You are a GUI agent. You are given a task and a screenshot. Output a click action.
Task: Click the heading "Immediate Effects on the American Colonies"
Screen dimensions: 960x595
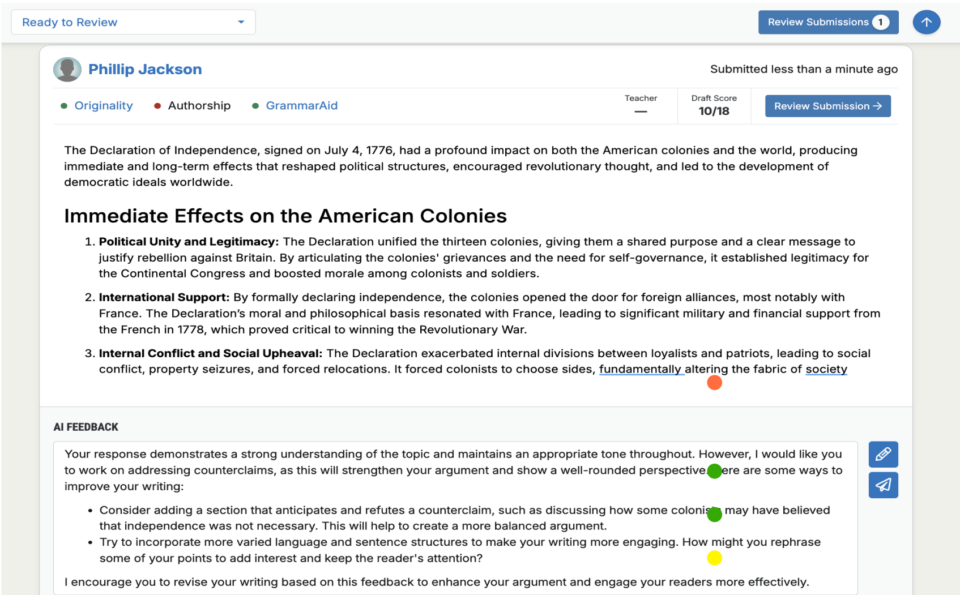(285, 215)
